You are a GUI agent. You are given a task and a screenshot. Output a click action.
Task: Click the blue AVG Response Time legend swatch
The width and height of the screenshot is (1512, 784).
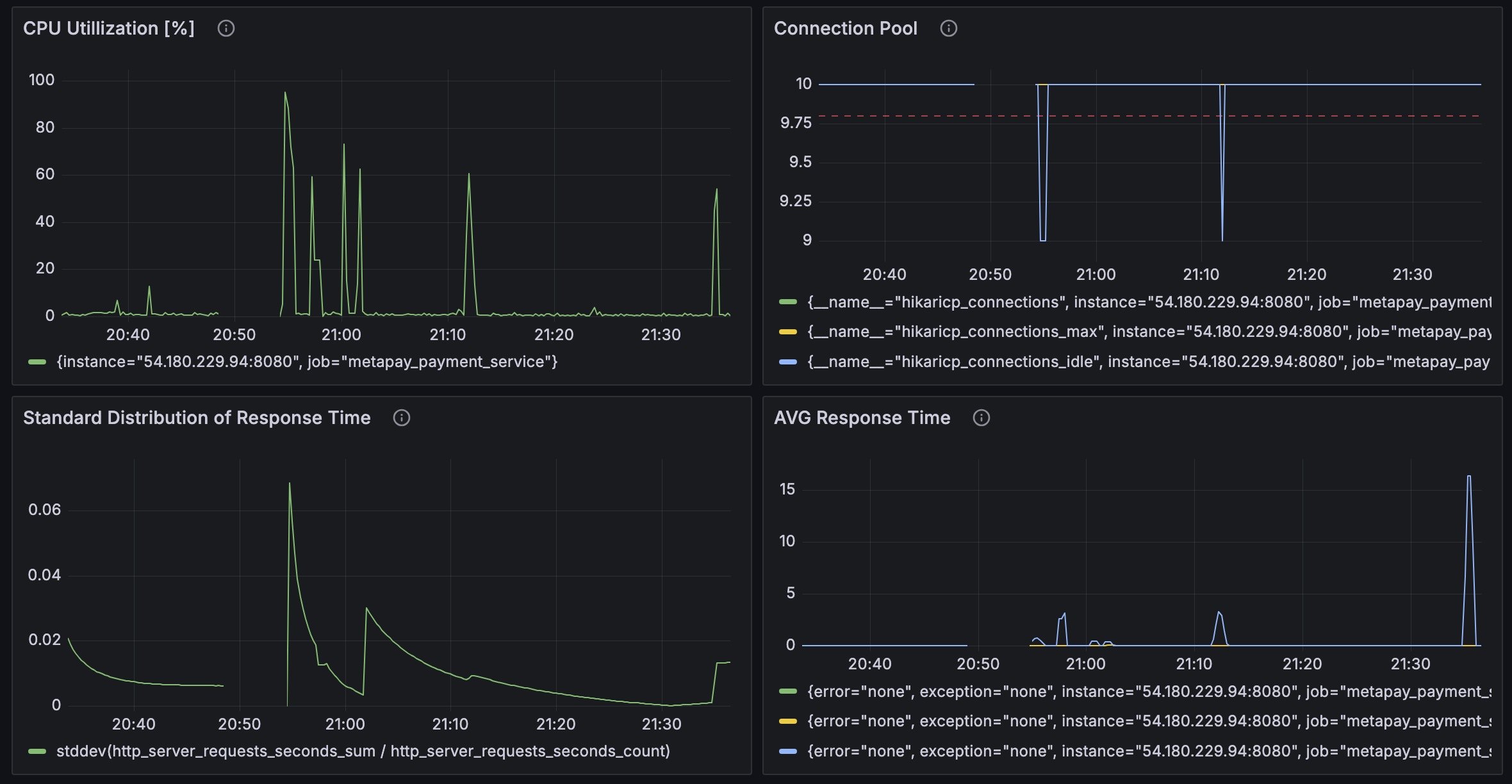click(x=787, y=751)
